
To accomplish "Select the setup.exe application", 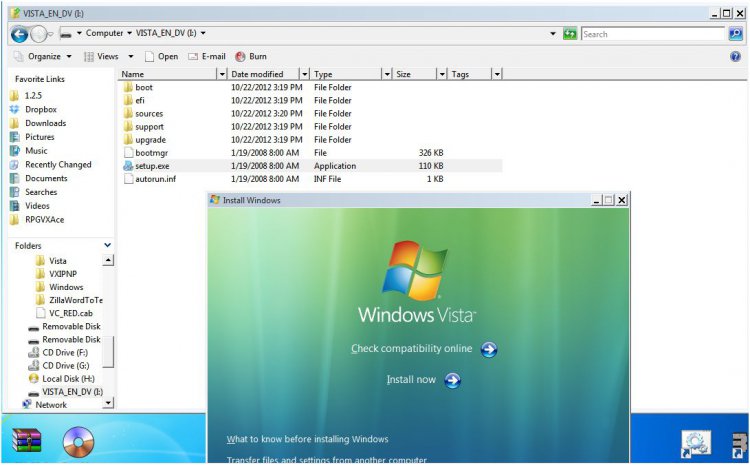I will pyautogui.click(x=146, y=166).
